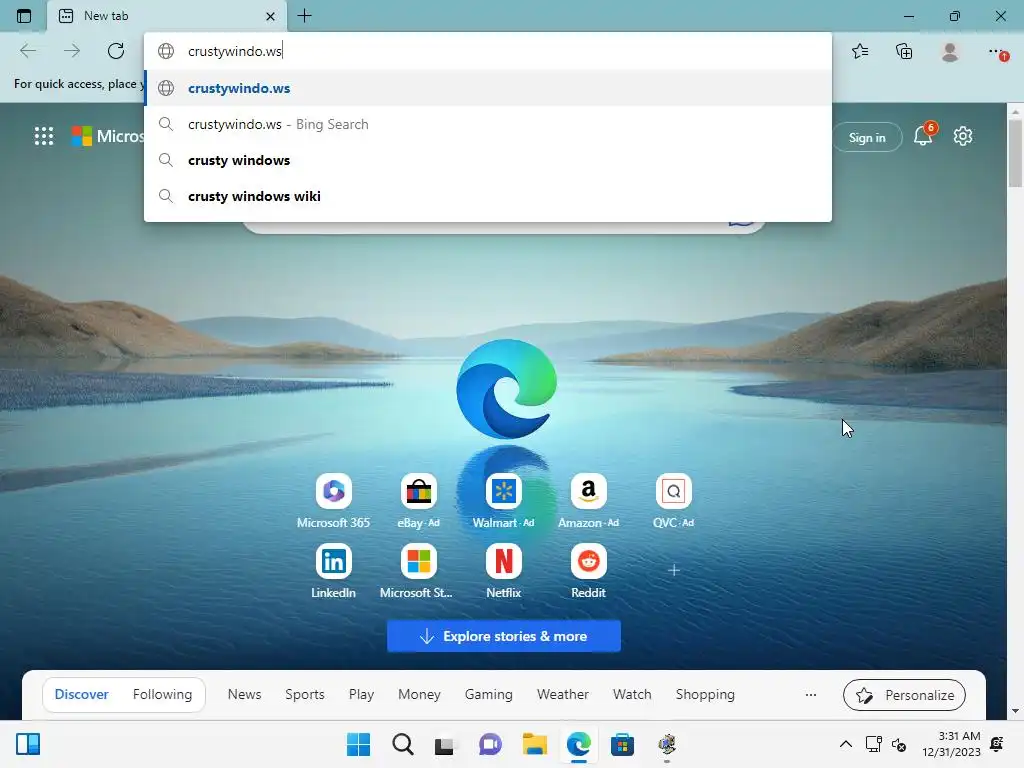
Task: Open the Netflix quick link
Action: [504, 571]
